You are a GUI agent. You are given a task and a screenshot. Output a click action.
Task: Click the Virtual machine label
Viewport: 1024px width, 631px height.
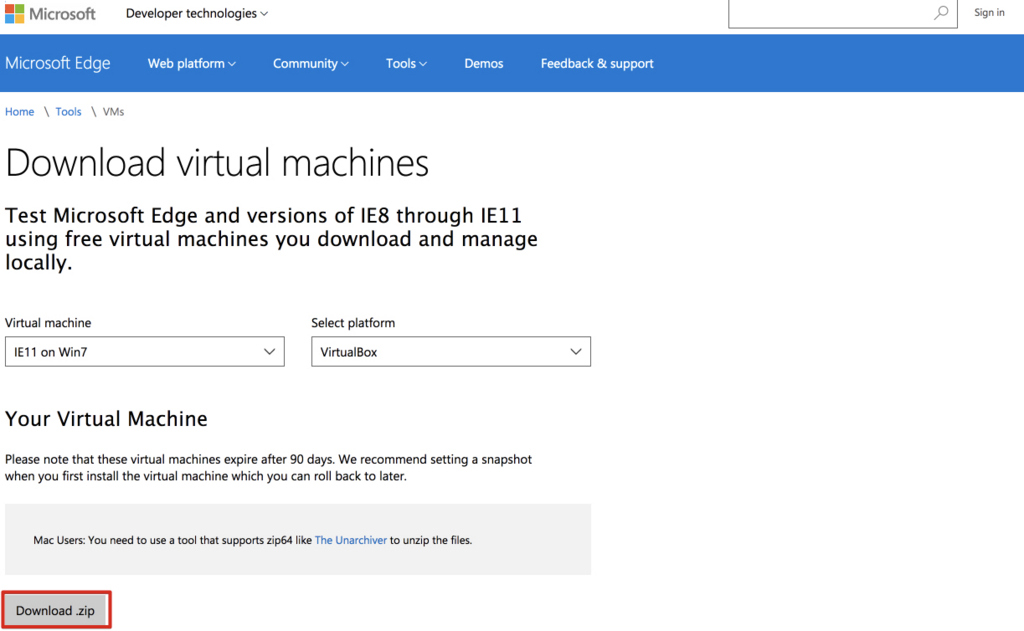coord(48,323)
